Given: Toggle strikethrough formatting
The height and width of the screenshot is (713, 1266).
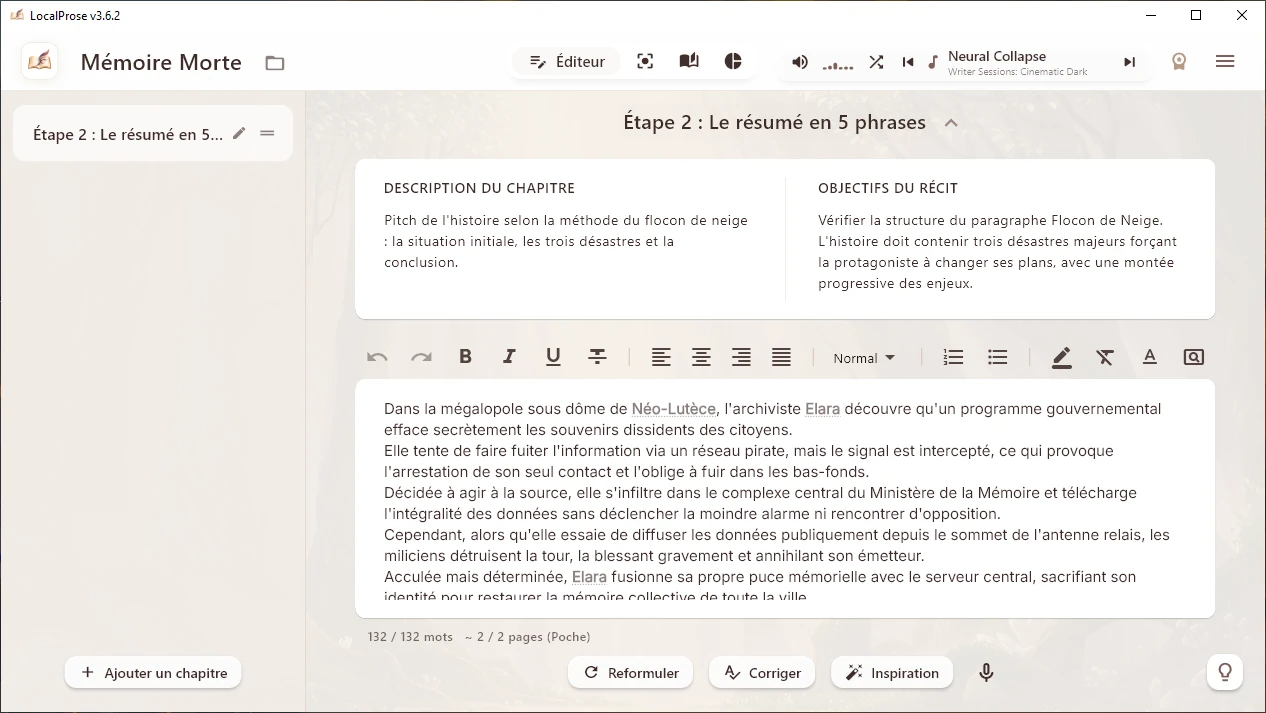Looking at the screenshot, I should pos(597,357).
